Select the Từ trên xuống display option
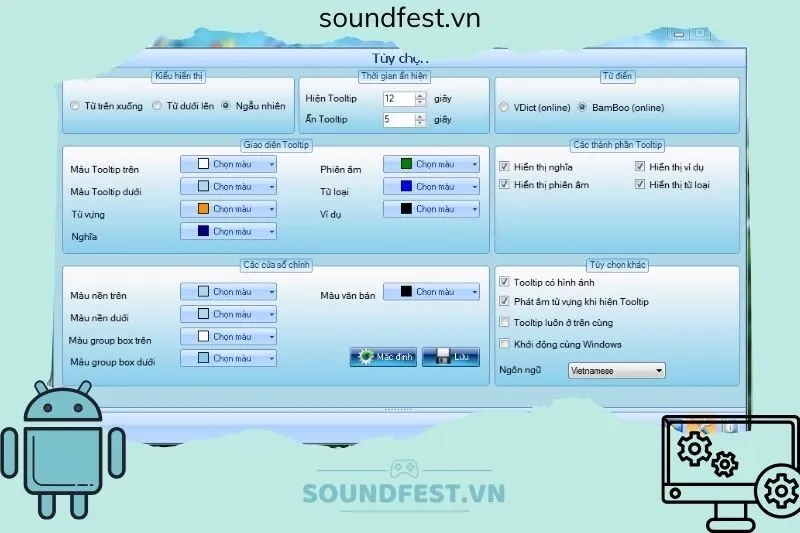 [74, 106]
